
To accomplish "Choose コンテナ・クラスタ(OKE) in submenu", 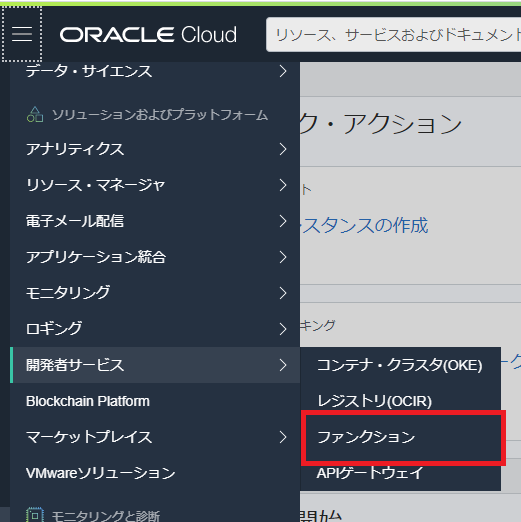I will (400, 365).
